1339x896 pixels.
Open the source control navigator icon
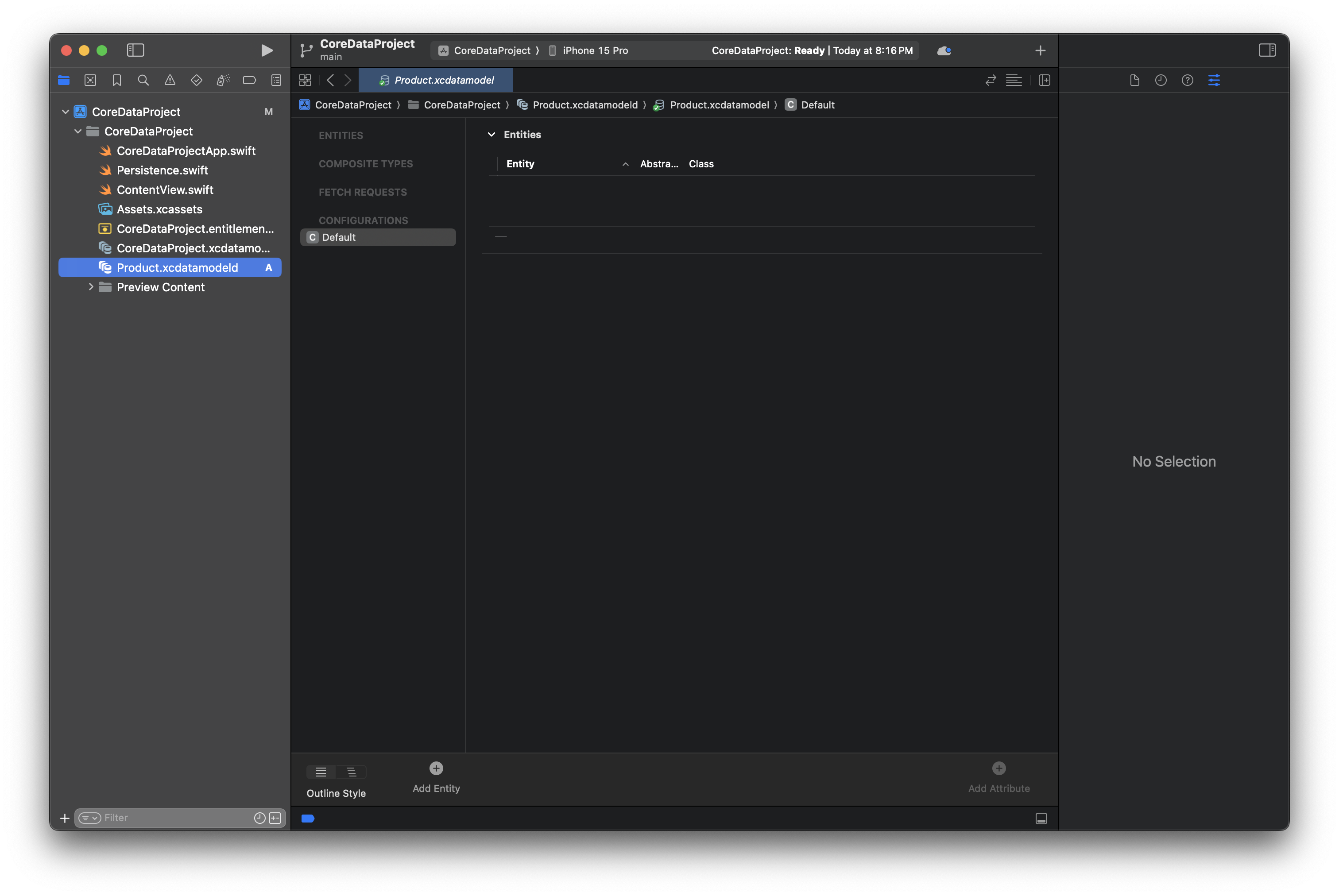coord(90,81)
